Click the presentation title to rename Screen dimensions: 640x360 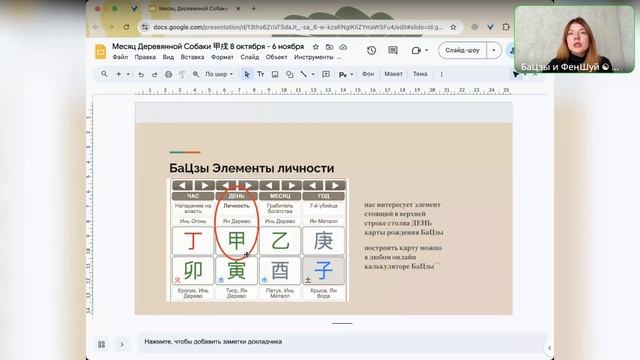point(208,47)
